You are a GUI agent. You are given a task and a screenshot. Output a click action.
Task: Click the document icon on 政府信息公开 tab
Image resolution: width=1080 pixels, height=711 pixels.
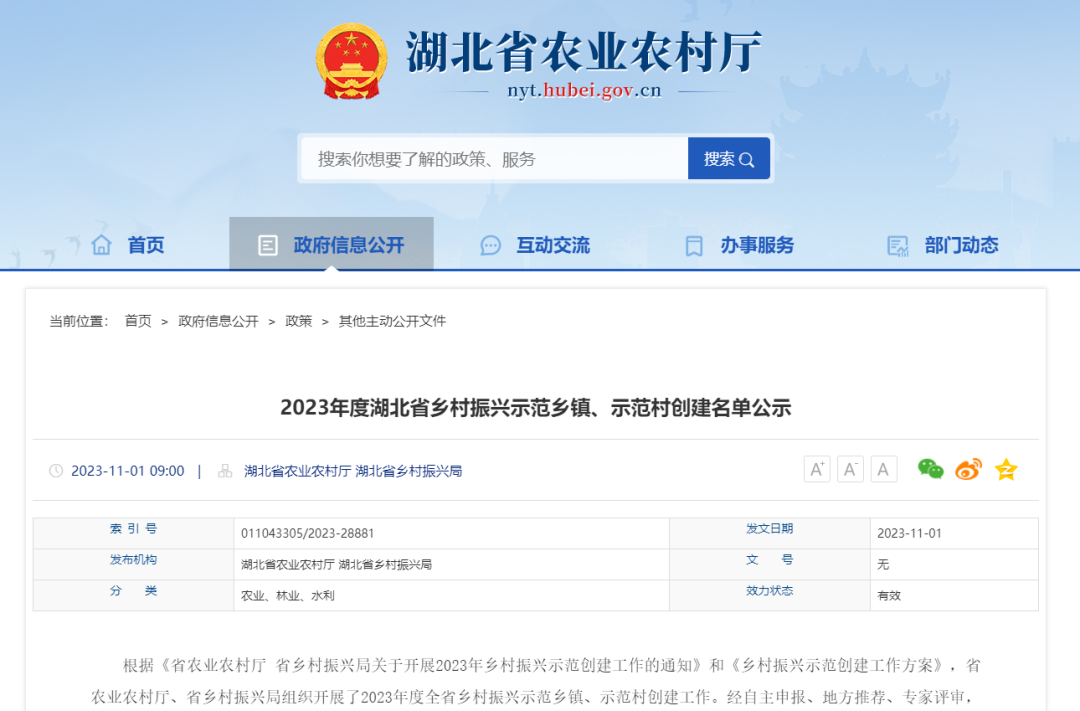pos(266,244)
